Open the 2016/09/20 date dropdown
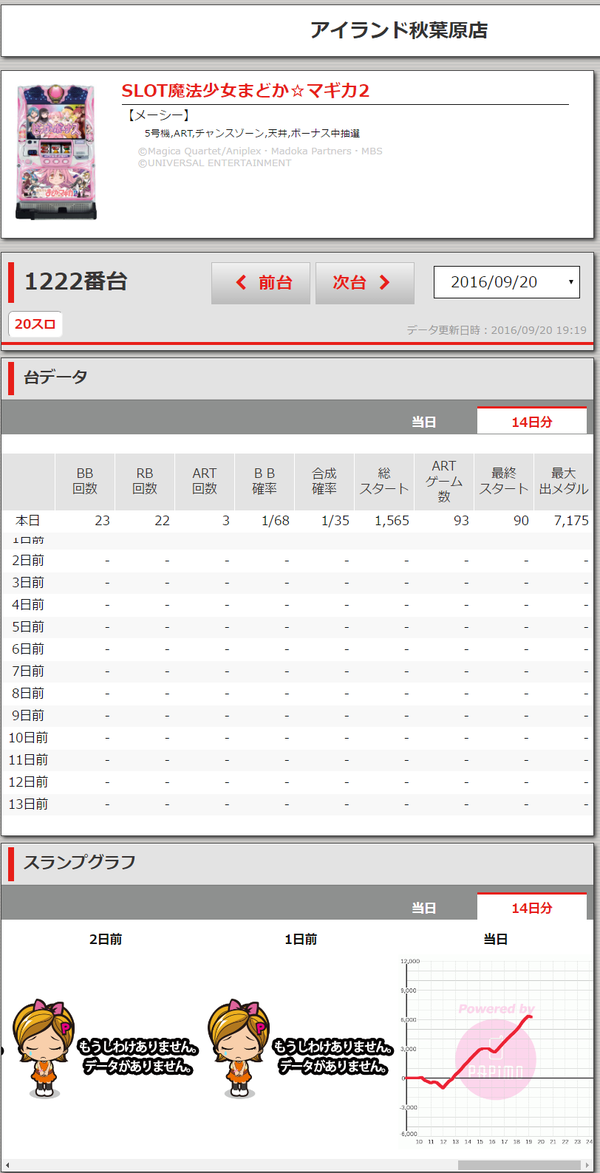Image resolution: width=600 pixels, height=1173 pixels. [506, 282]
